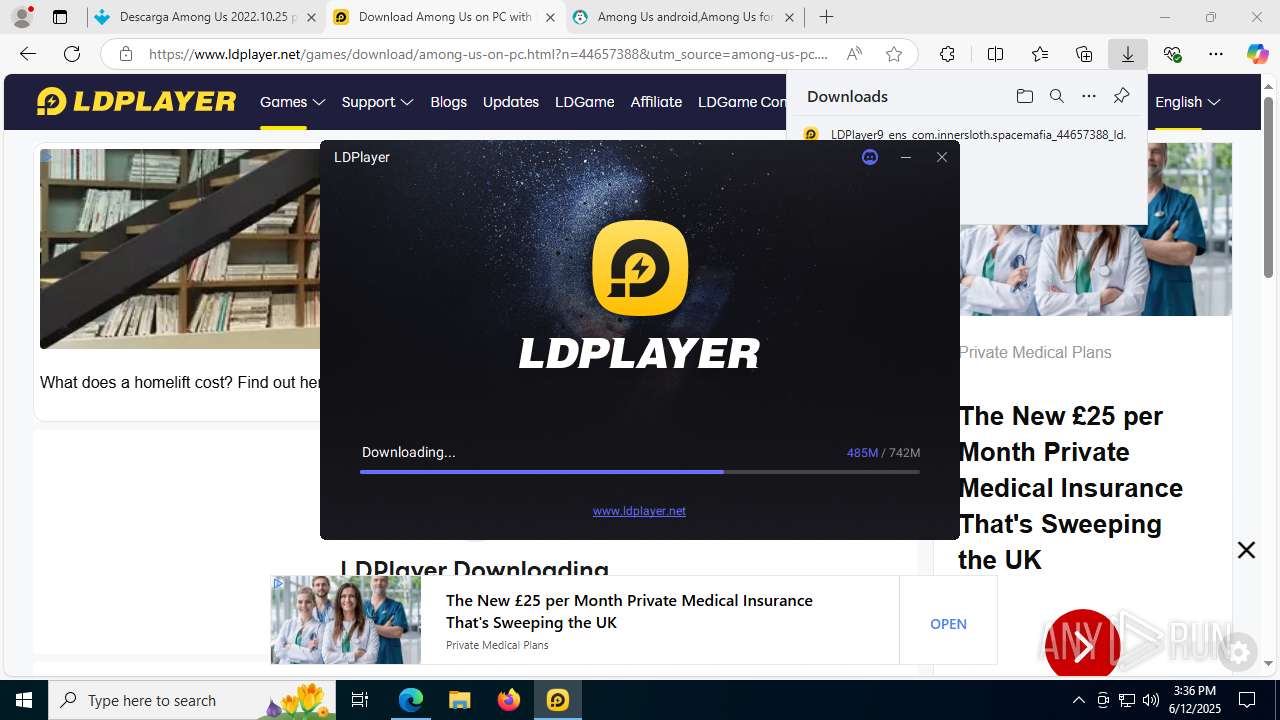1280x720 pixels.
Task: Open Browser essentials icon
Action: pyautogui.click(x=1172, y=54)
